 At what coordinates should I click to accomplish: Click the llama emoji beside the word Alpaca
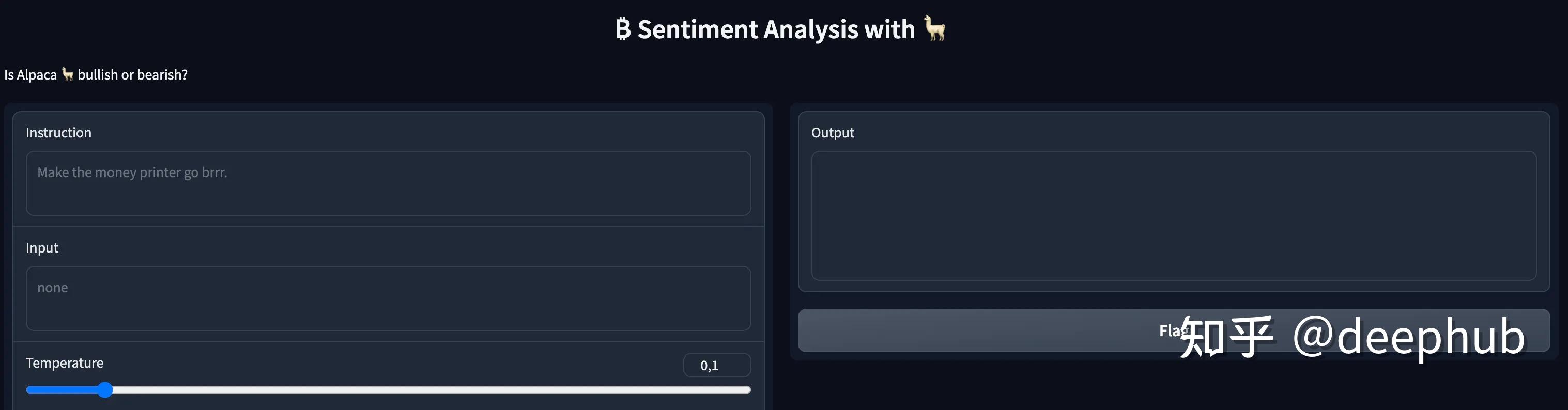[x=68, y=74]
